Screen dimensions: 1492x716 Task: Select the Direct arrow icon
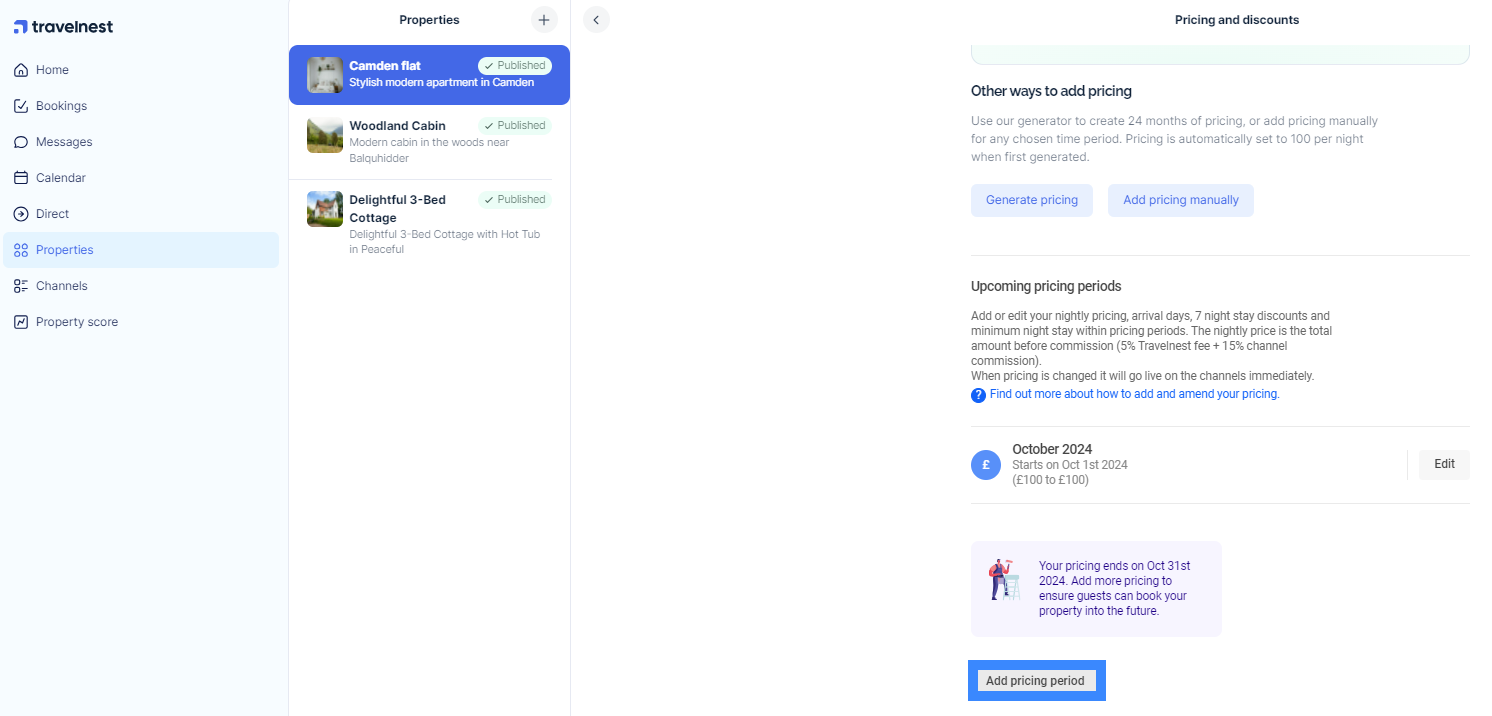pos(20,214)
